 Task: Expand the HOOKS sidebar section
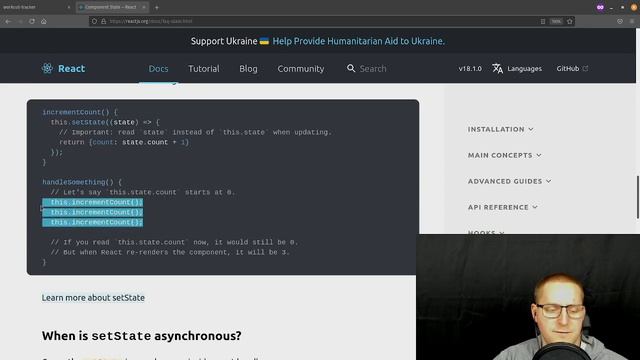pyautogui.click(x=486, y=232)
